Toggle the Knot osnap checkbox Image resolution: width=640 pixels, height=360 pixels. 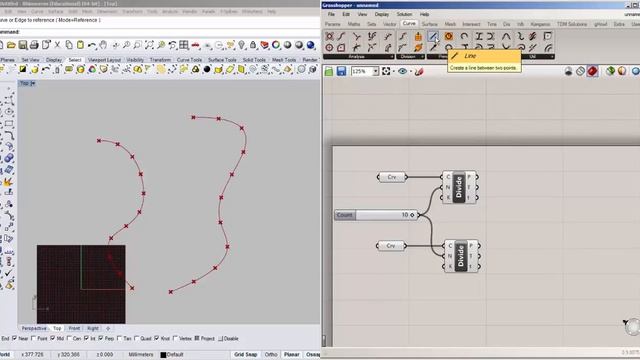157,338
